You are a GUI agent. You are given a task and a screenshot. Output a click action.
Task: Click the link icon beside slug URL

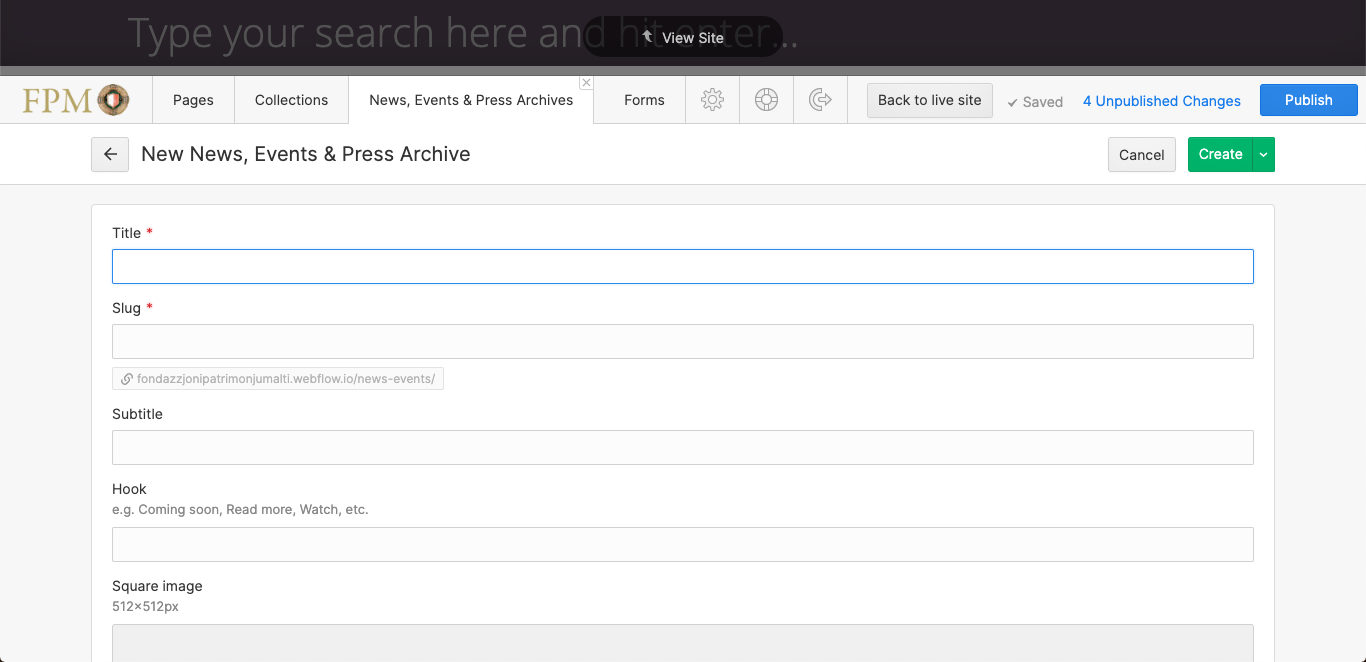(x=127, y=379)
